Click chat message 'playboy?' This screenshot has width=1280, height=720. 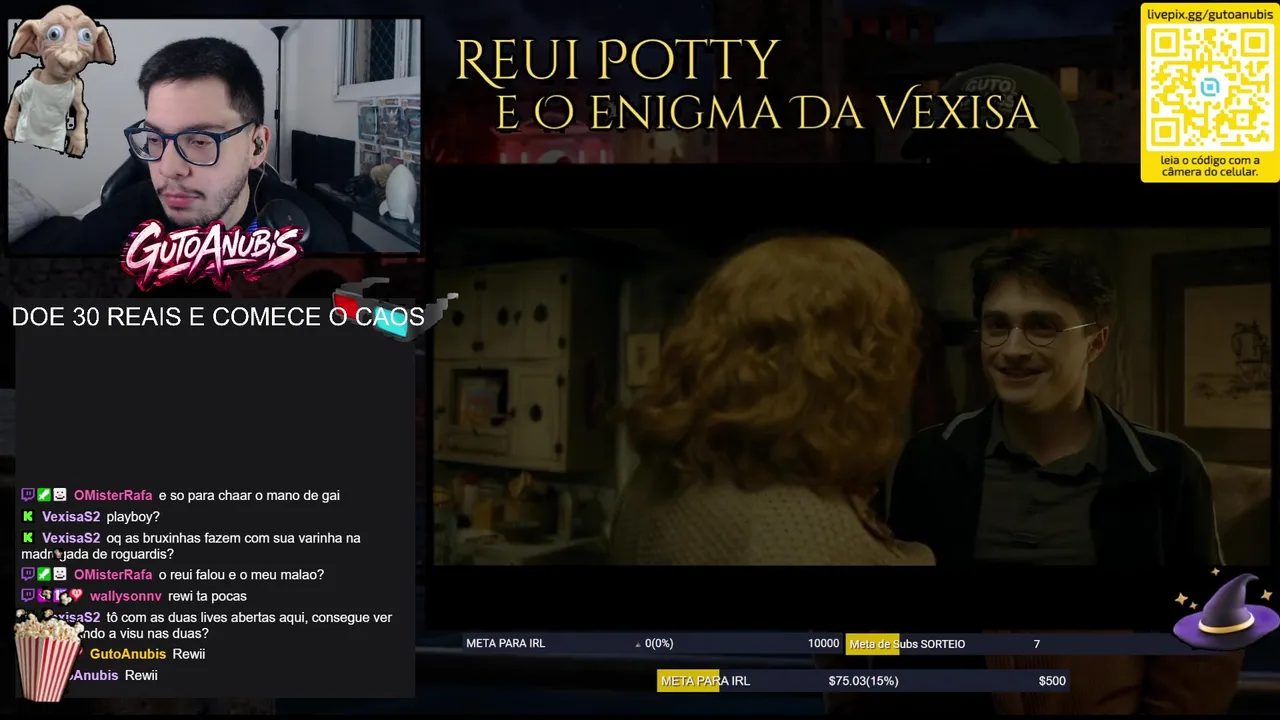[x=133, y=517]
